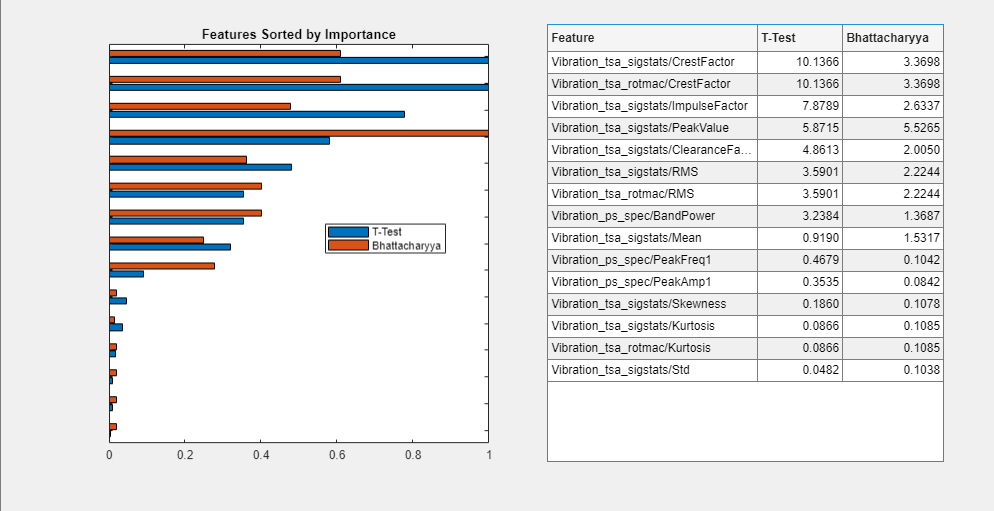Click the T-Test value 7.8789 cell
The height and width of the screenshot is (511, 994).
799,106
